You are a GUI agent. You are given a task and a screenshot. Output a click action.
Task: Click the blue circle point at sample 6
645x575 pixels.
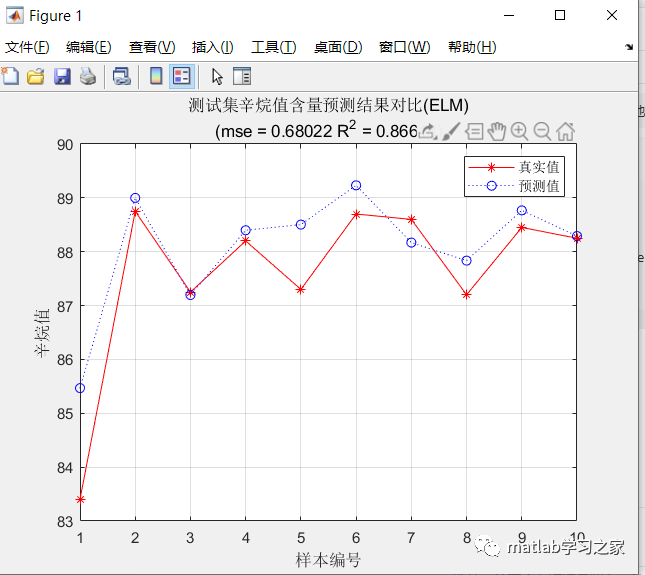tap(356, 185)
